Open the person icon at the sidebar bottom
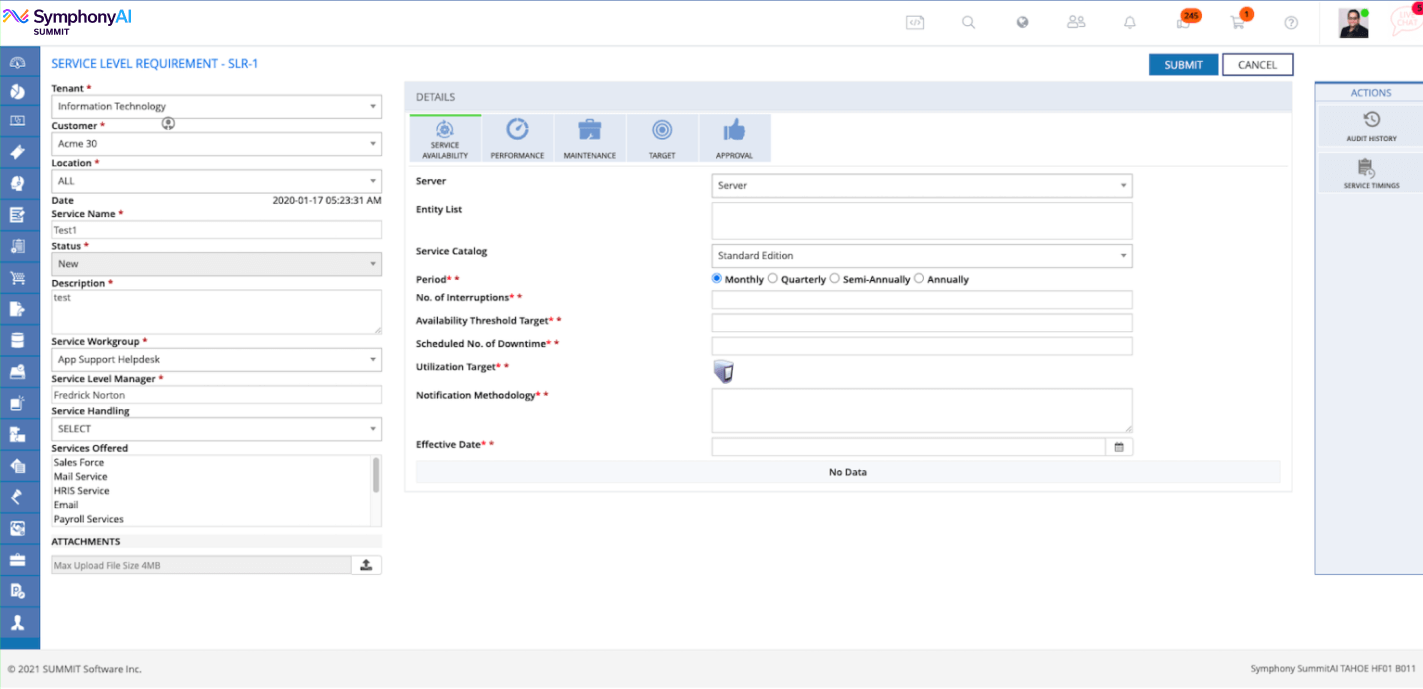This screenshot has width=1423, height=689. pyautogui.click(x=18, y=622)
